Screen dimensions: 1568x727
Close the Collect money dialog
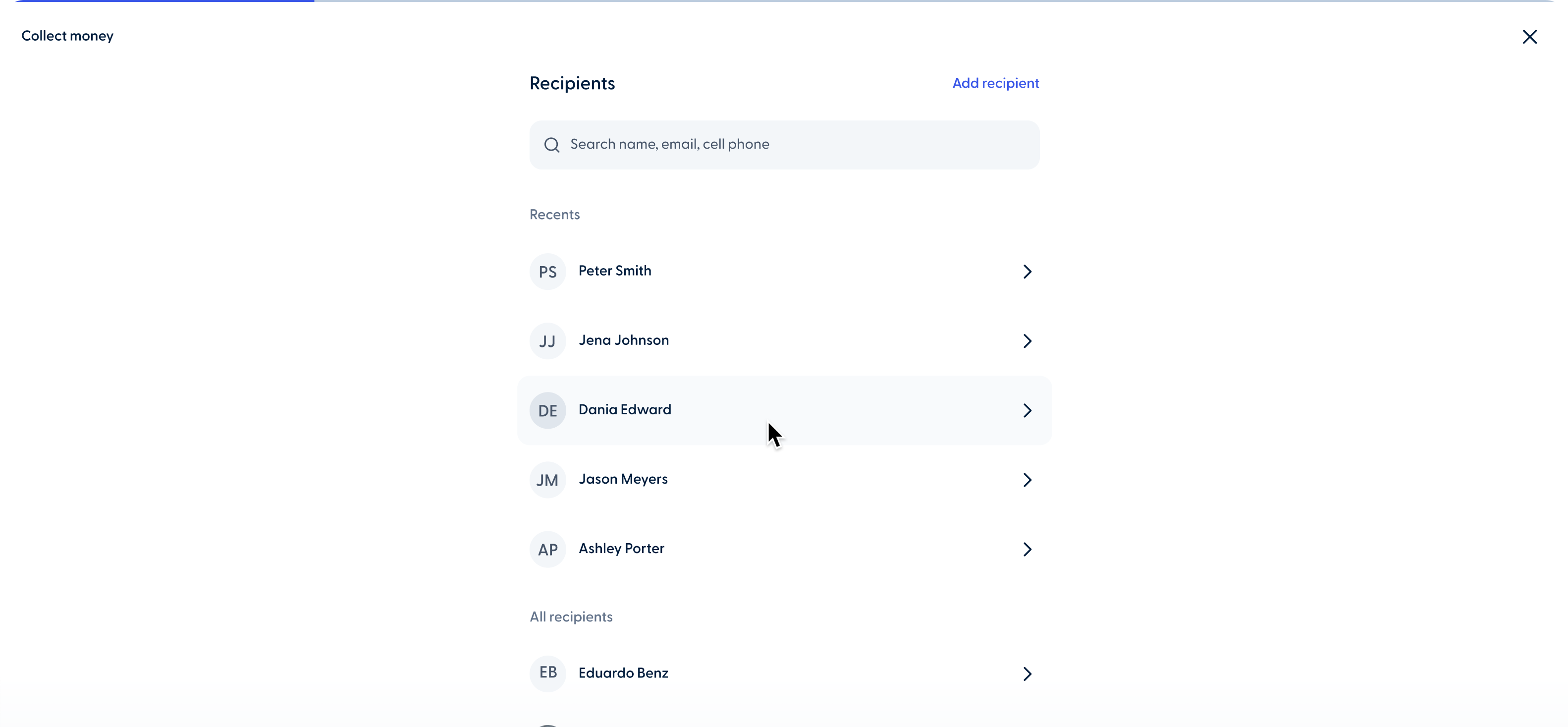[x=1530, y=37]
